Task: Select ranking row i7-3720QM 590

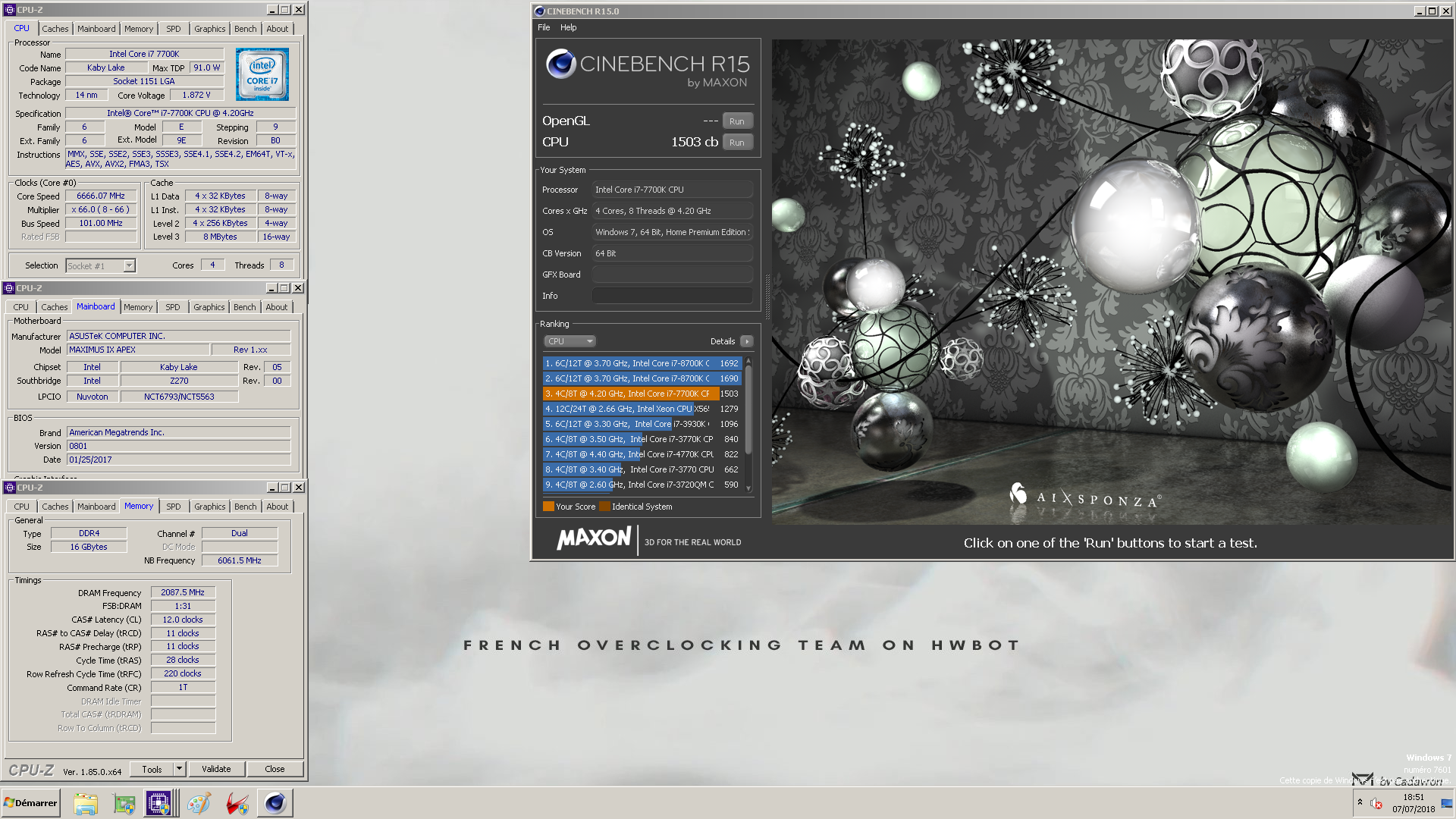Action: 642,485
